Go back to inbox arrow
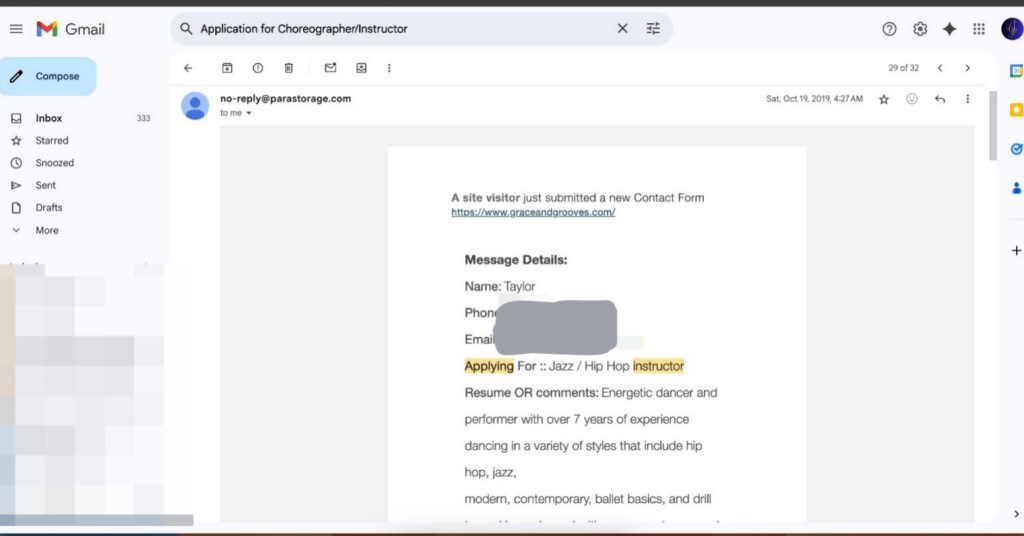The image size is (1024, 536). [188, 68]
